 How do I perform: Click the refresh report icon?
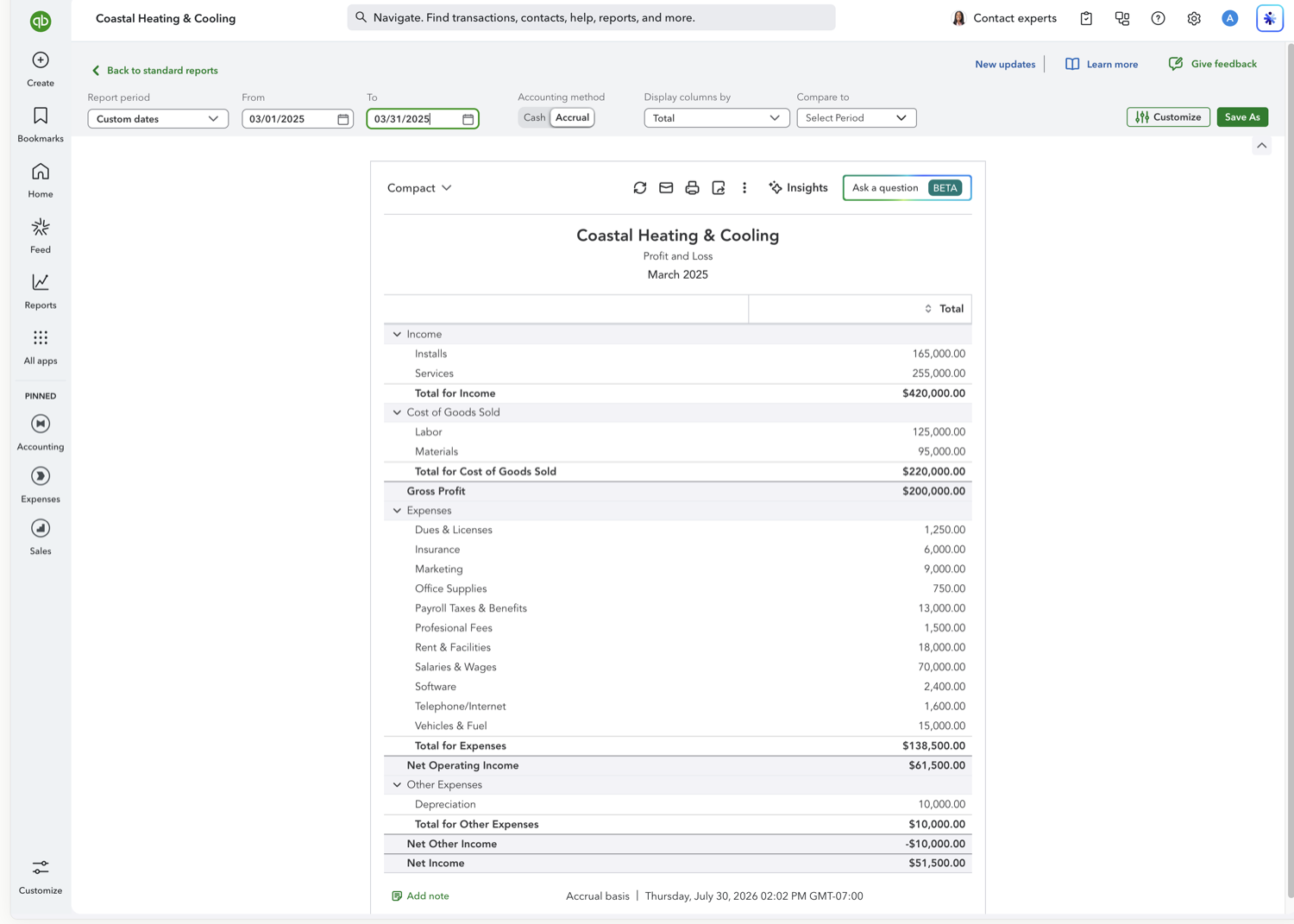coord(640,187)
